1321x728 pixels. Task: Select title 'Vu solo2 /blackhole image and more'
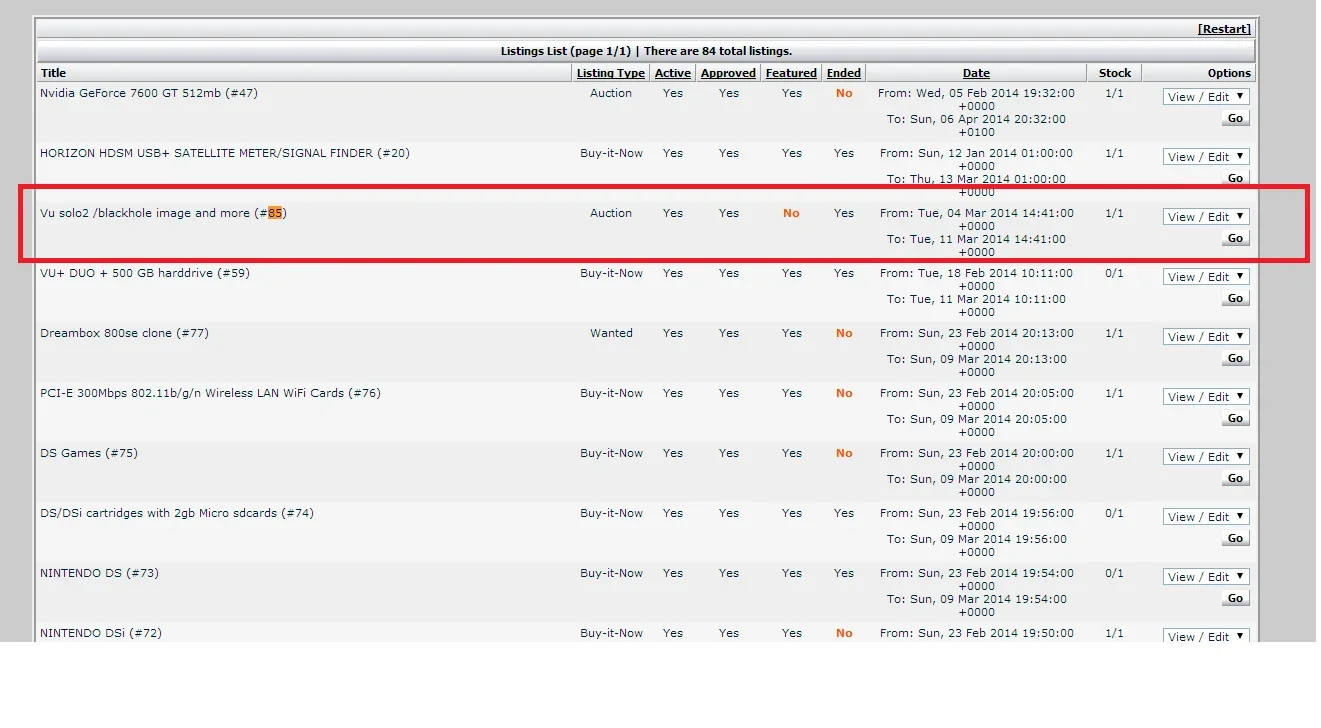[x=145, y=213]
